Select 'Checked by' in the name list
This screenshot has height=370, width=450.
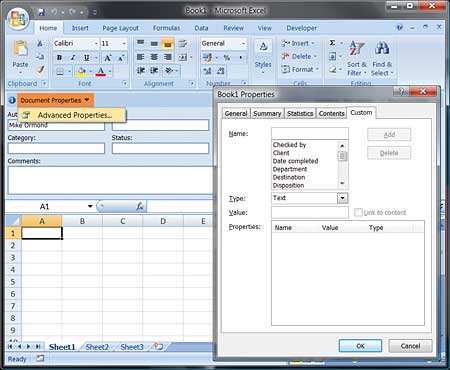pyautogui.click(x=289, y=145)
